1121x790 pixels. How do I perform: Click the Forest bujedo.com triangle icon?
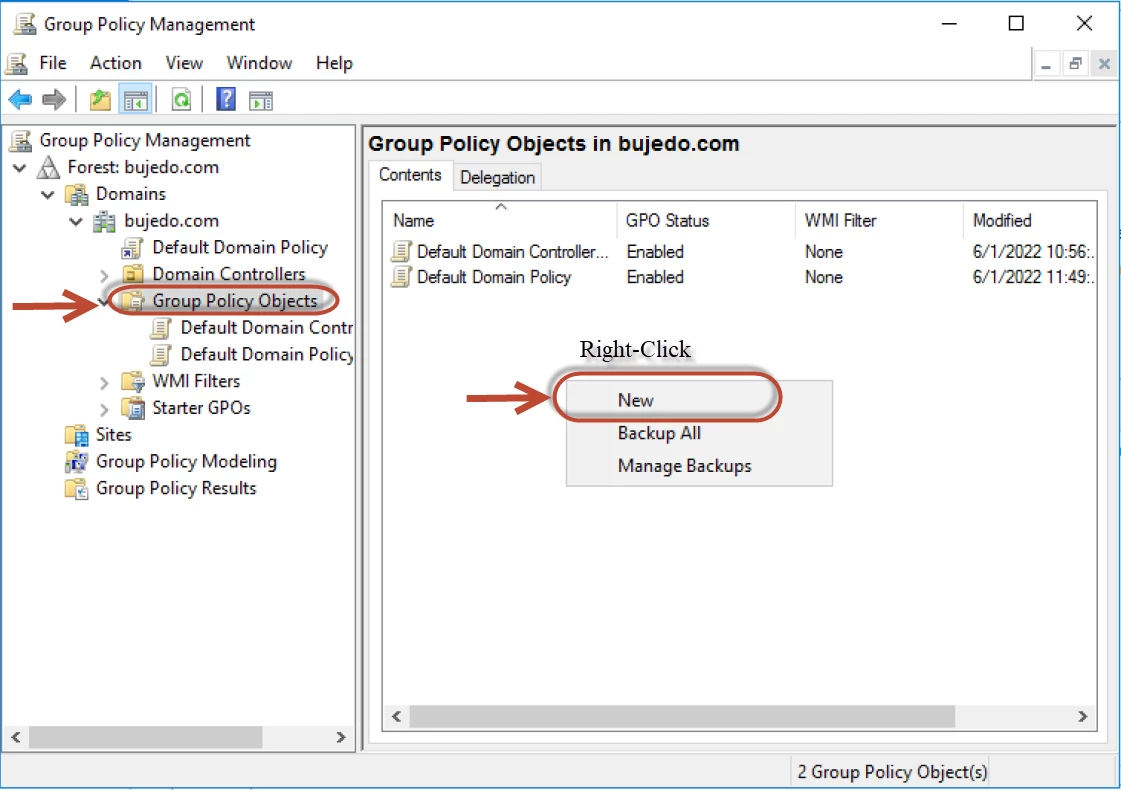point(49,167)
